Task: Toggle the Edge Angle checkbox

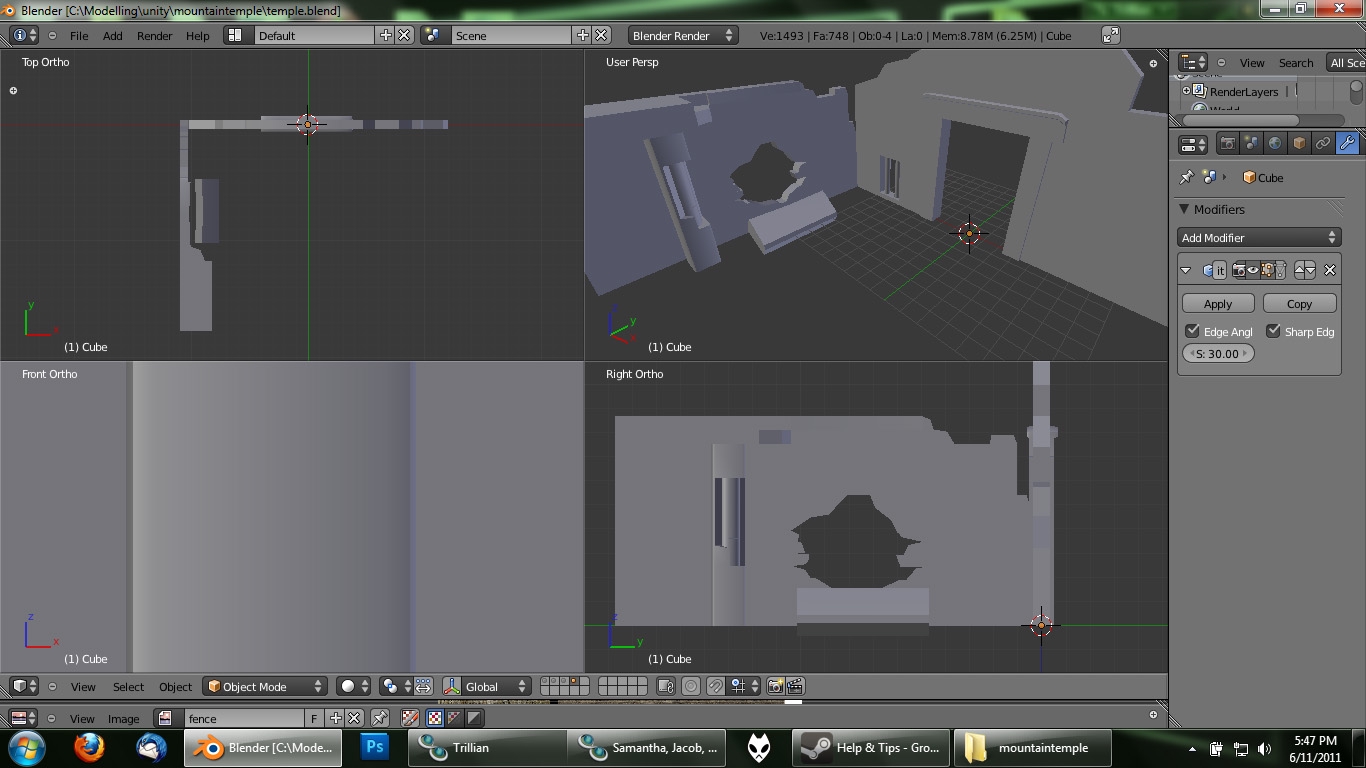Action: click(1192, 331)
